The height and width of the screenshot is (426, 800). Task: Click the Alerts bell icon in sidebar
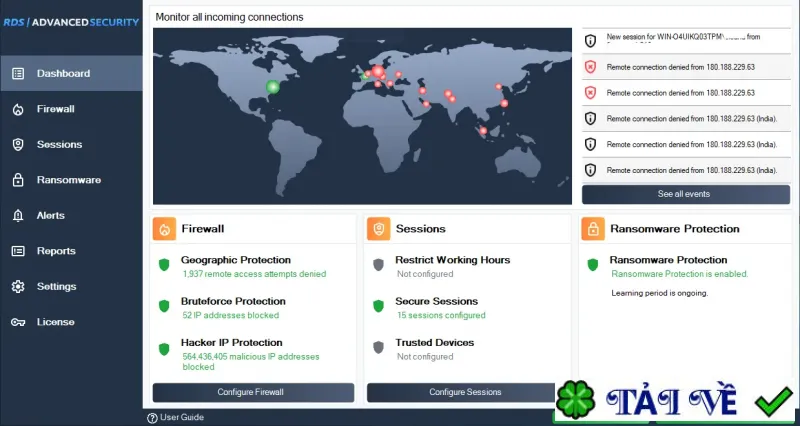coord(18,215)
